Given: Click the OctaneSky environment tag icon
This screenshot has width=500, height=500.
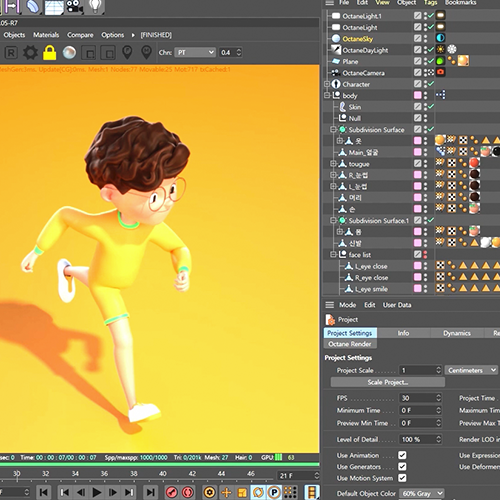Looking at the screenshot, I should pyautogui.click(x=440, y=38).
